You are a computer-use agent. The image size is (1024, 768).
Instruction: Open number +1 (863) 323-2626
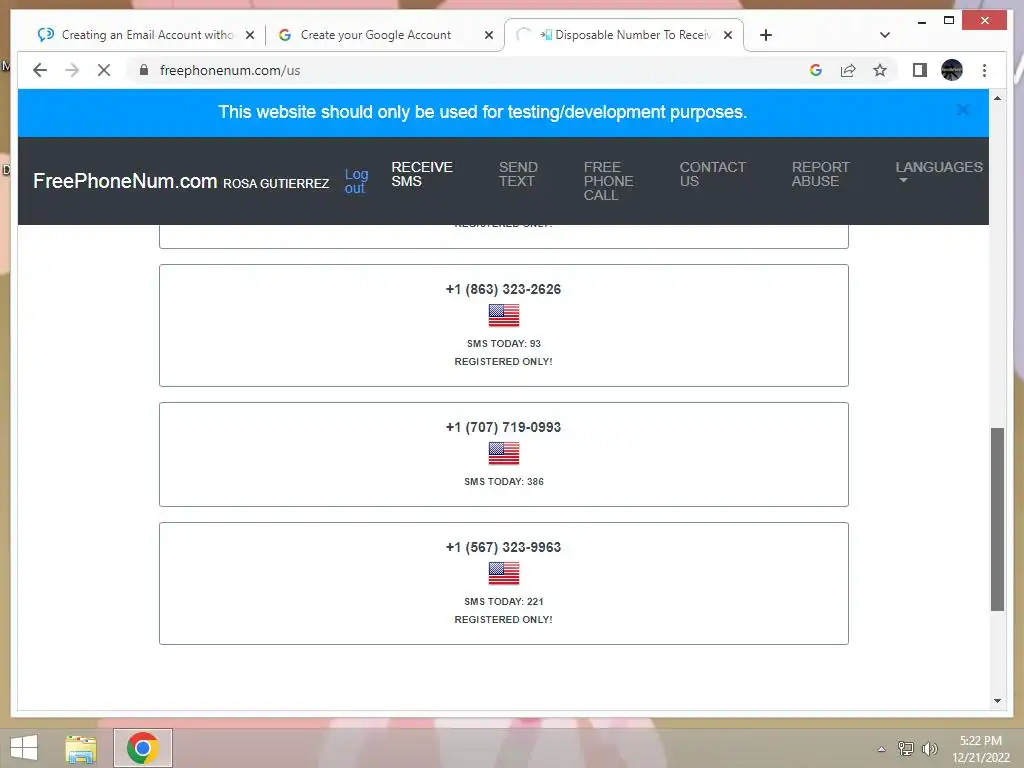point(503,289)
